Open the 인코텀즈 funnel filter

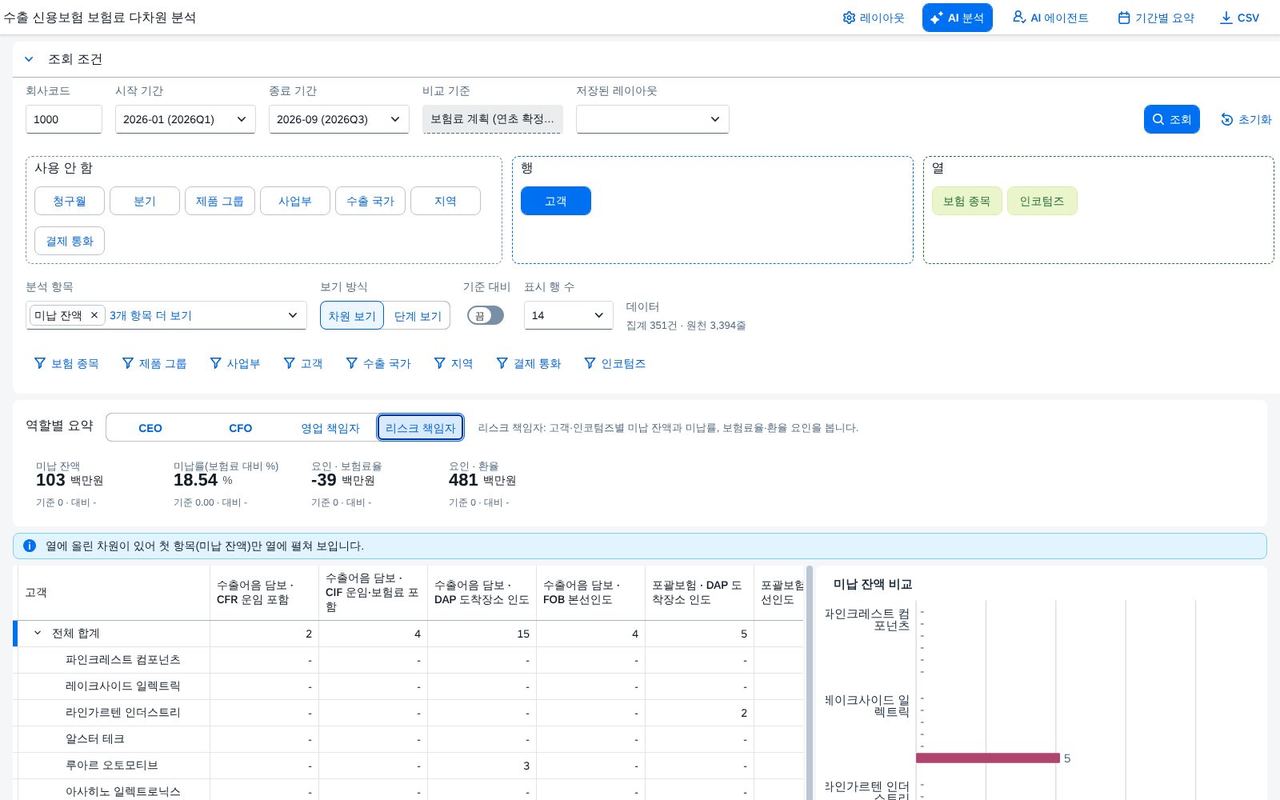(x=615, y=364)
